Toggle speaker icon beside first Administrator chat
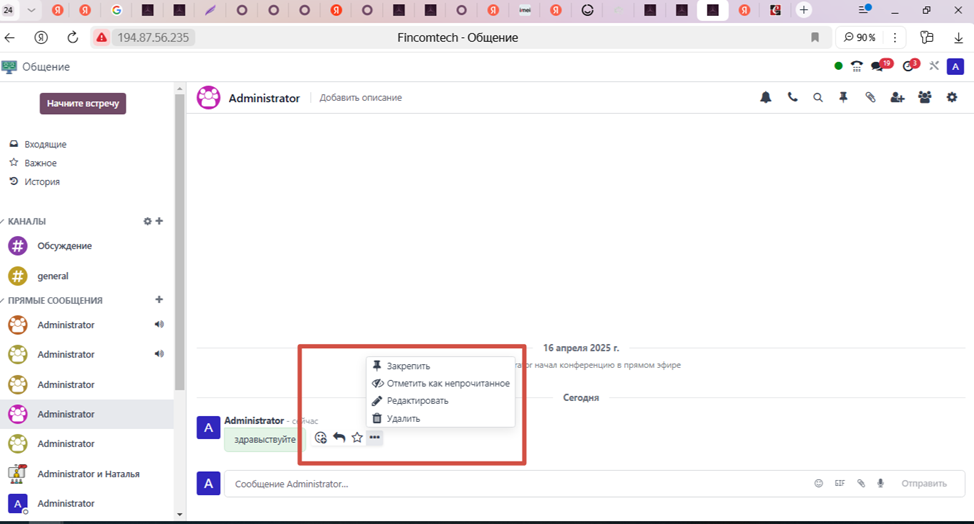This screenshot has height=524, width=974. 159,324
